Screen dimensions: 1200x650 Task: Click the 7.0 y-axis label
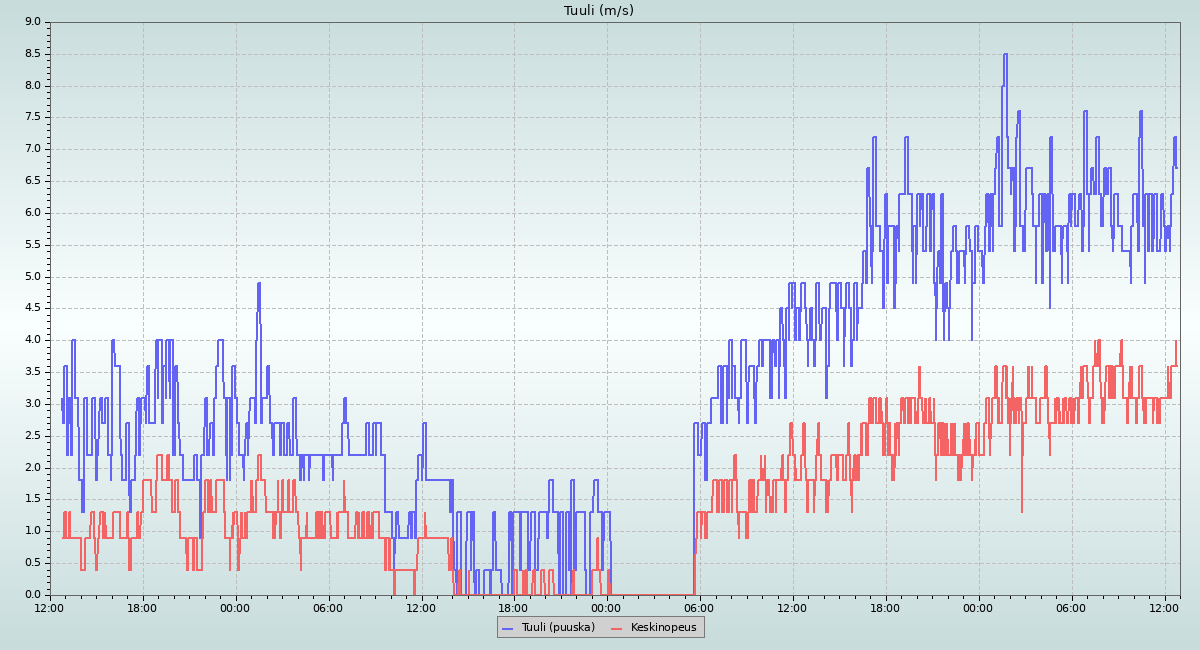(x=33, y=149)
